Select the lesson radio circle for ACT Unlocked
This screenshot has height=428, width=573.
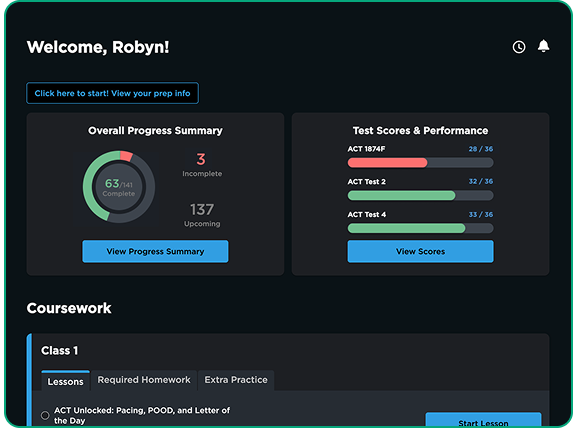45,415
